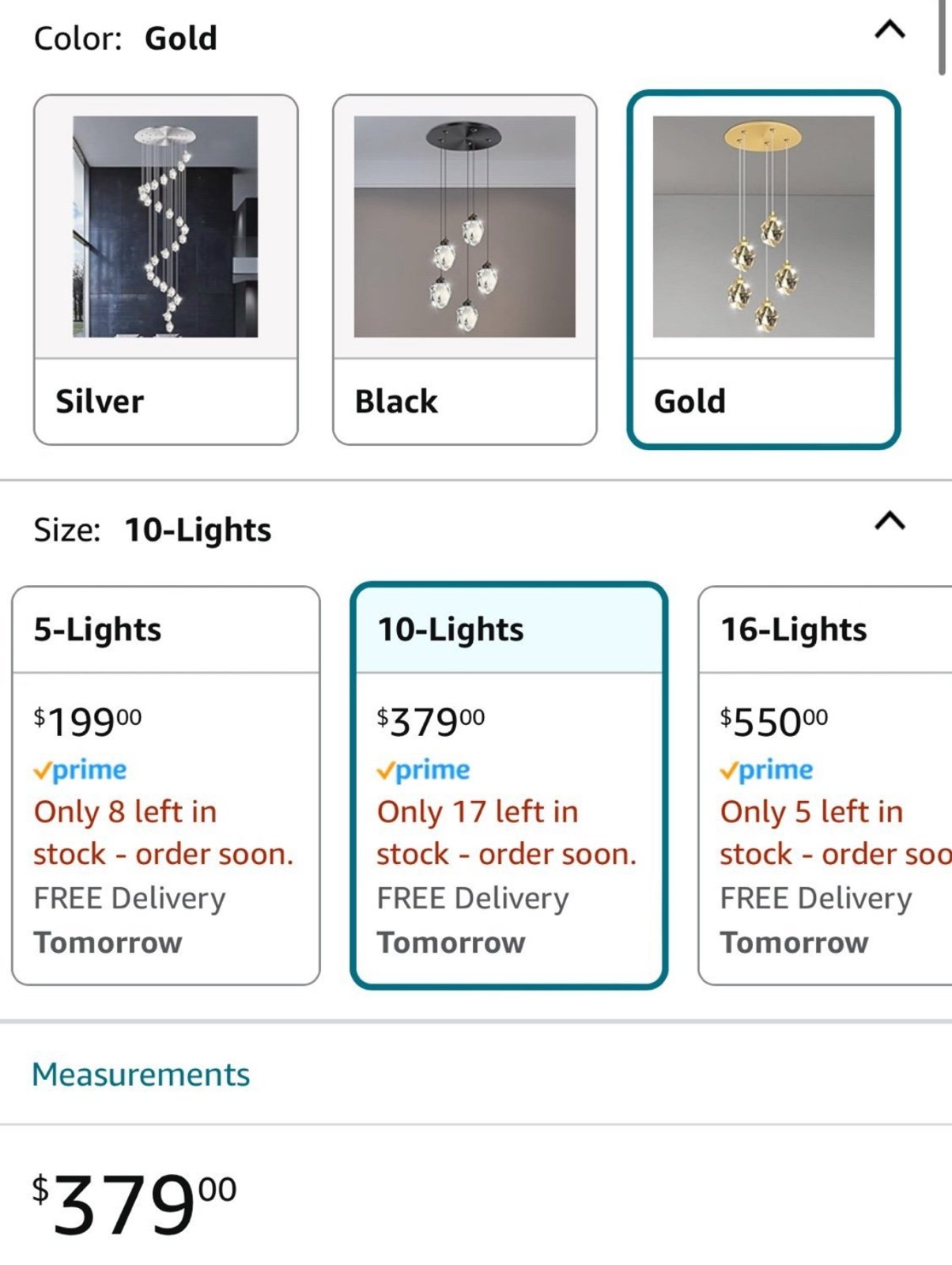Click the Gold pendant chandelier thumbnail
Image resolution: width=952 pixels, height=1265 pixels.
(764, 227)
